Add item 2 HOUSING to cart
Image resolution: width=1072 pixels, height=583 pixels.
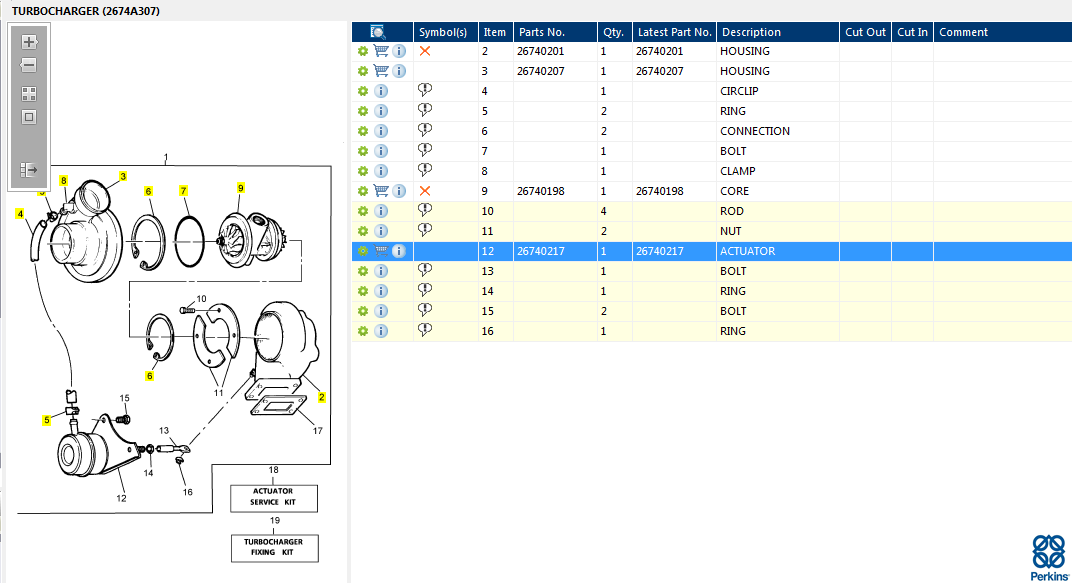[x=381, y=51]
